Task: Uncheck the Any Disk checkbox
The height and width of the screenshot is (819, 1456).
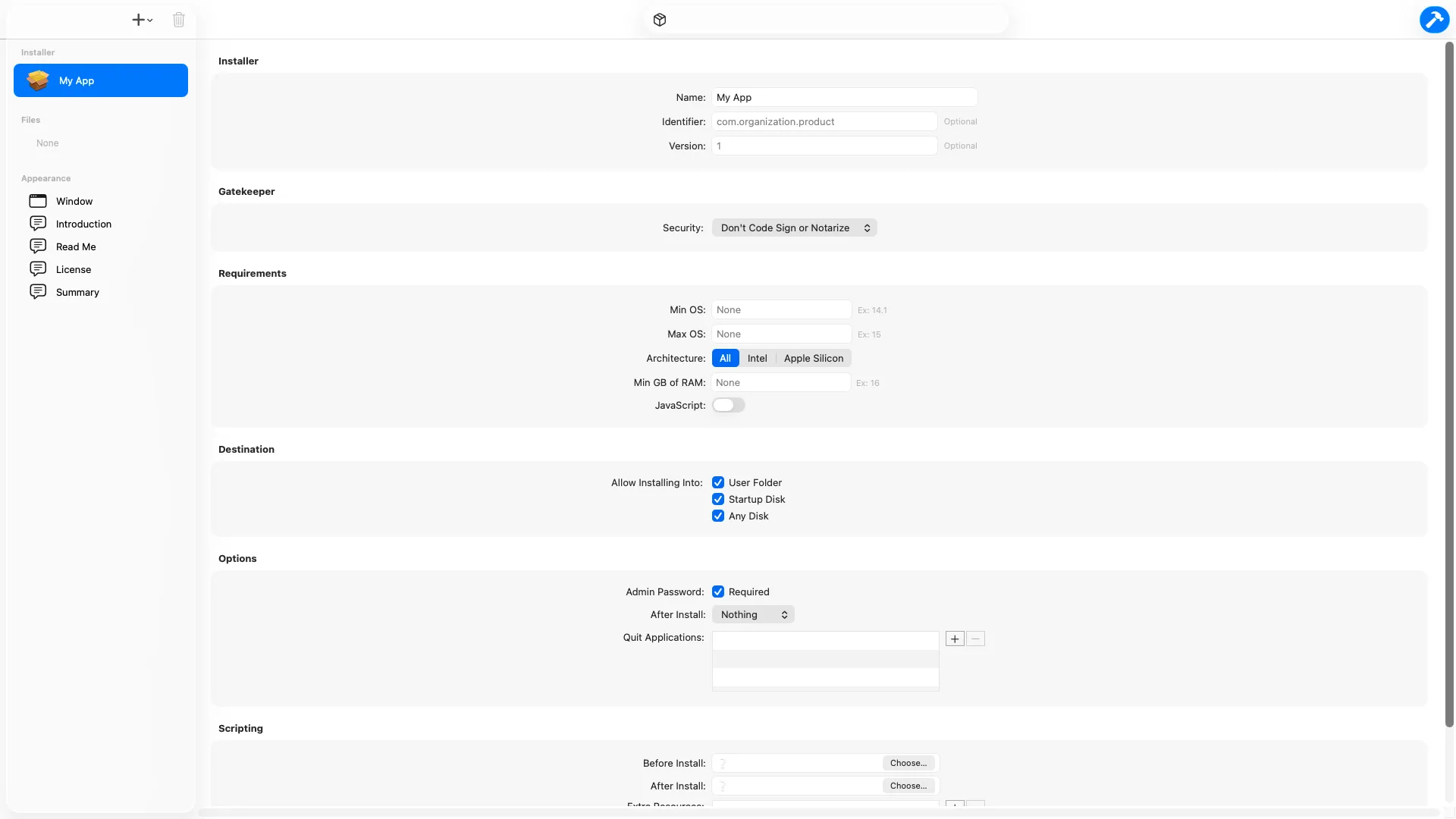Action: click(x=718, y=516)
